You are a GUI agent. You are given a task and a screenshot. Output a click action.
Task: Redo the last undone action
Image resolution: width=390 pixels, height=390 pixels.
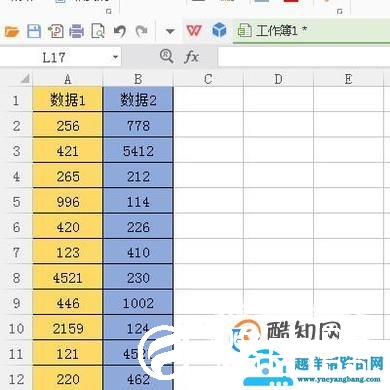tap(141, 31)
